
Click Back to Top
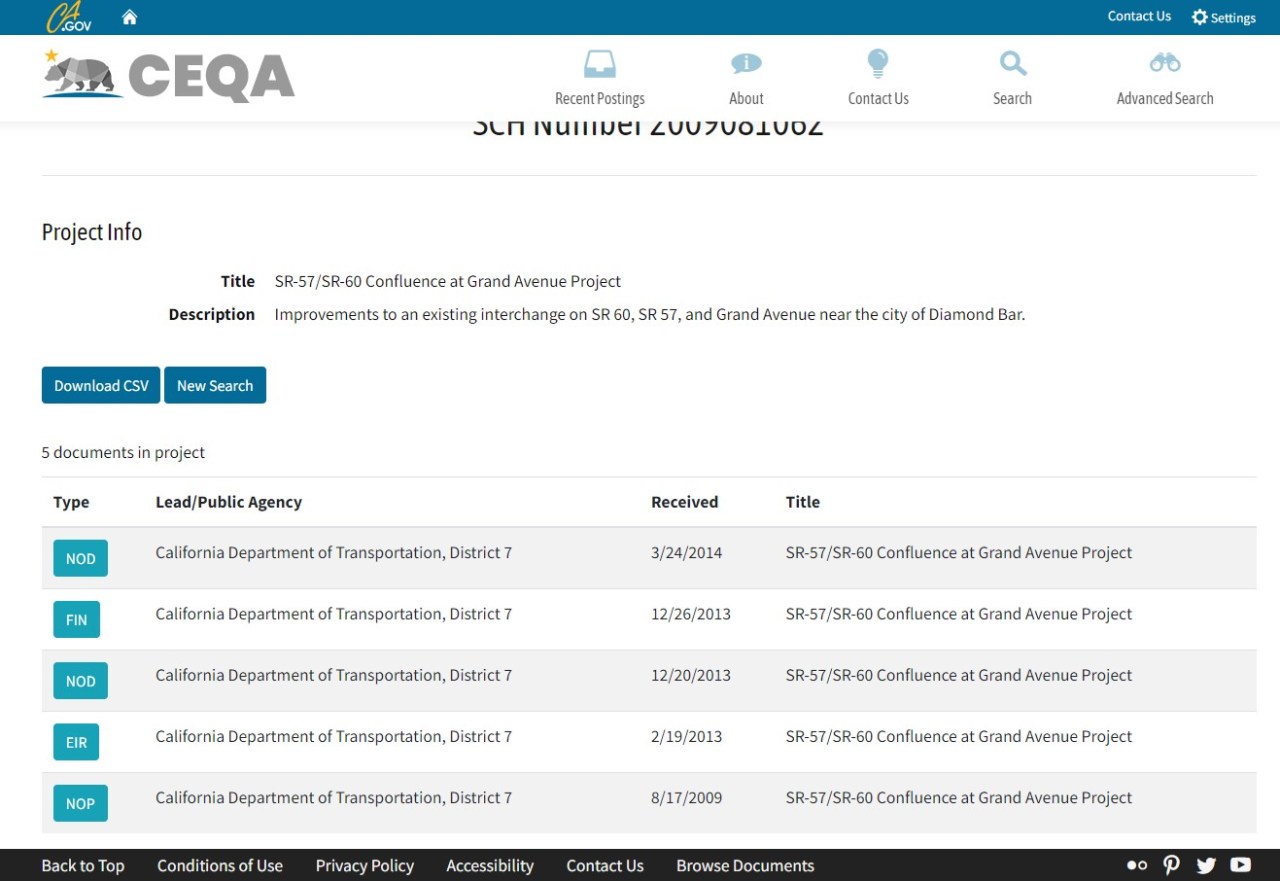[x=83, y=865]
